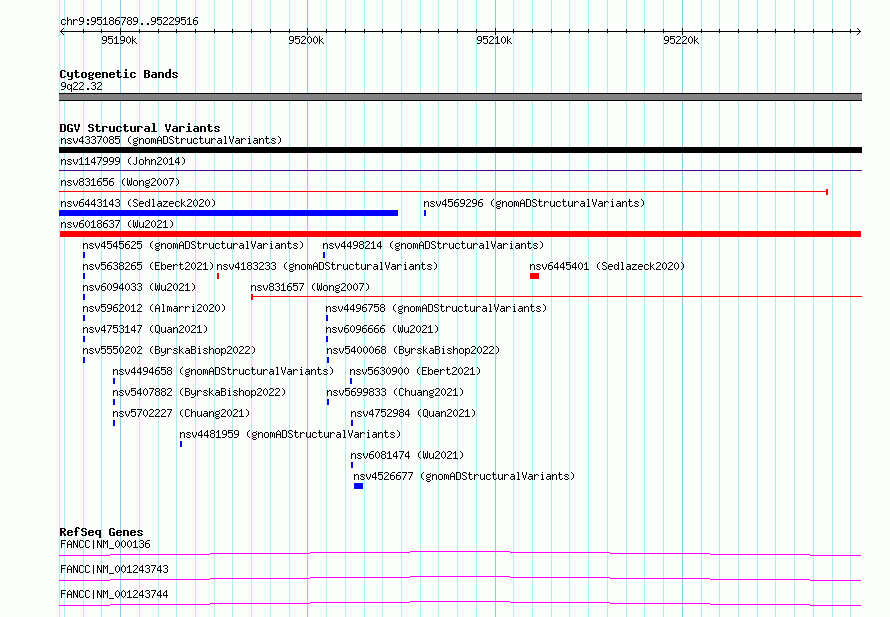Click the nsv4337085 gnomAD variant label
Viewport: 890px width, 617px height.
(171, 140)
